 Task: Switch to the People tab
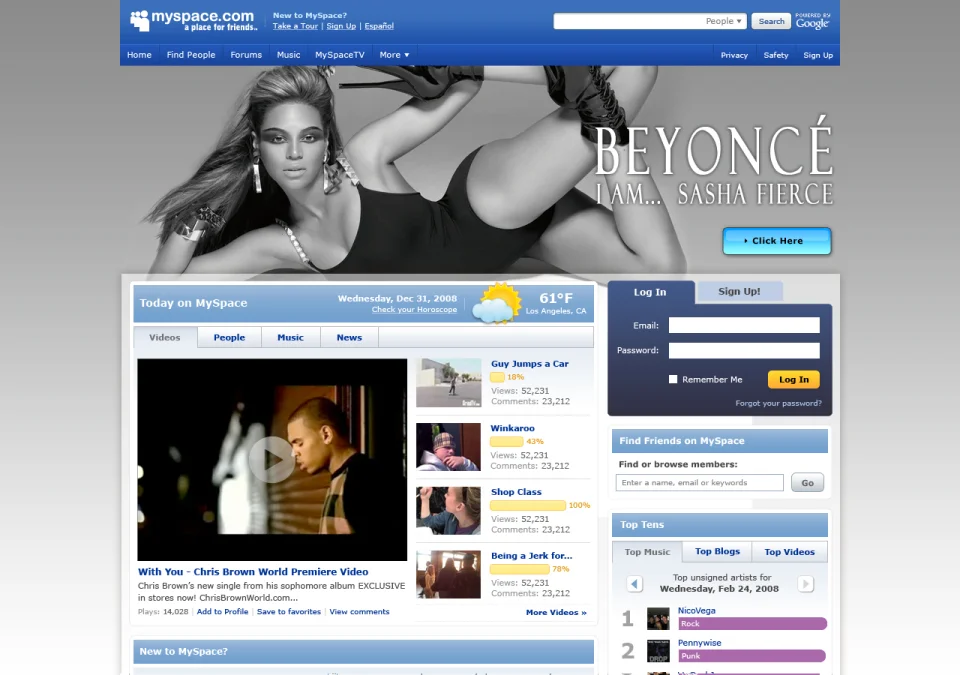(x=229, y=338)
